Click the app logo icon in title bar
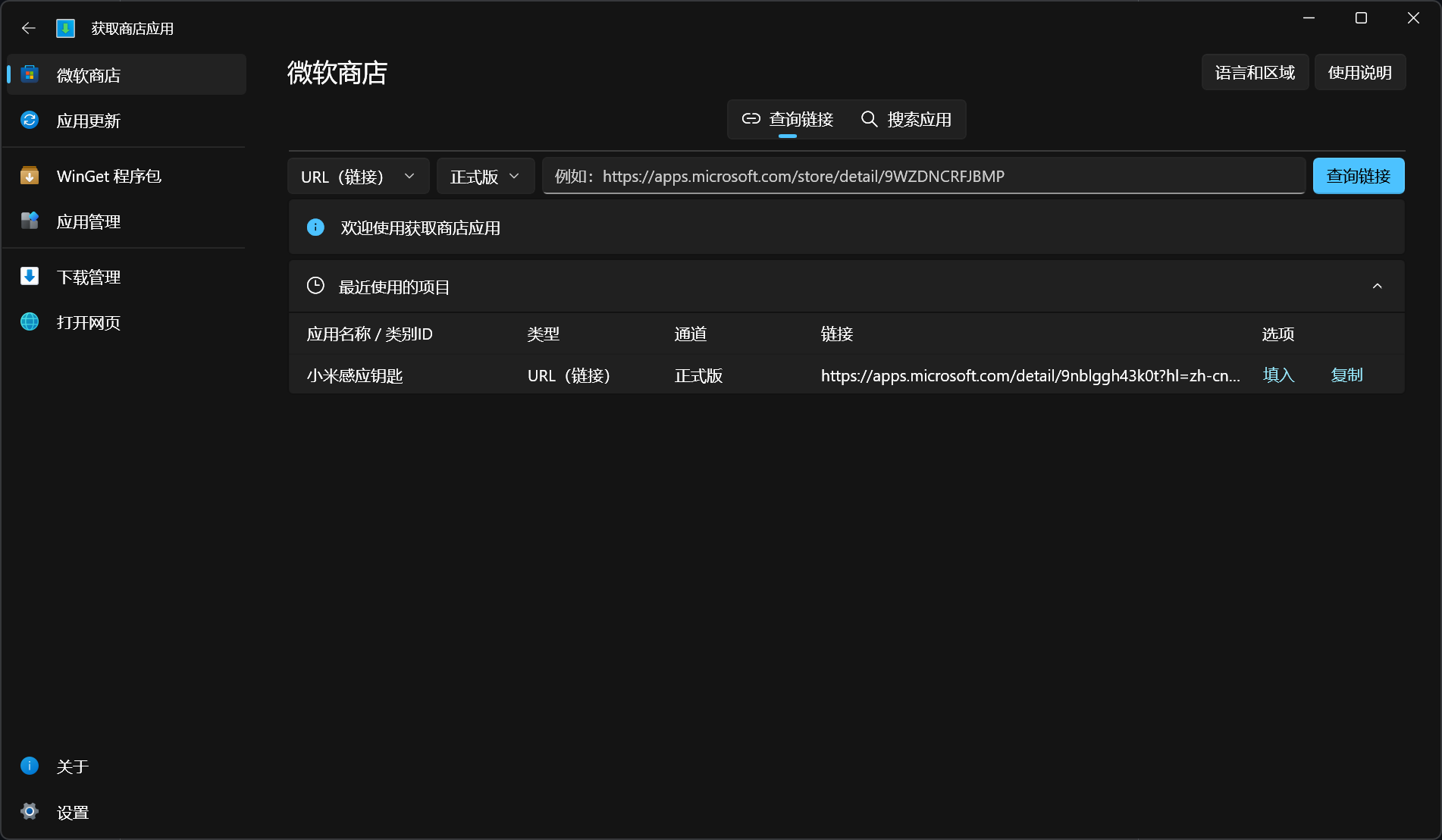 [66, 28]
